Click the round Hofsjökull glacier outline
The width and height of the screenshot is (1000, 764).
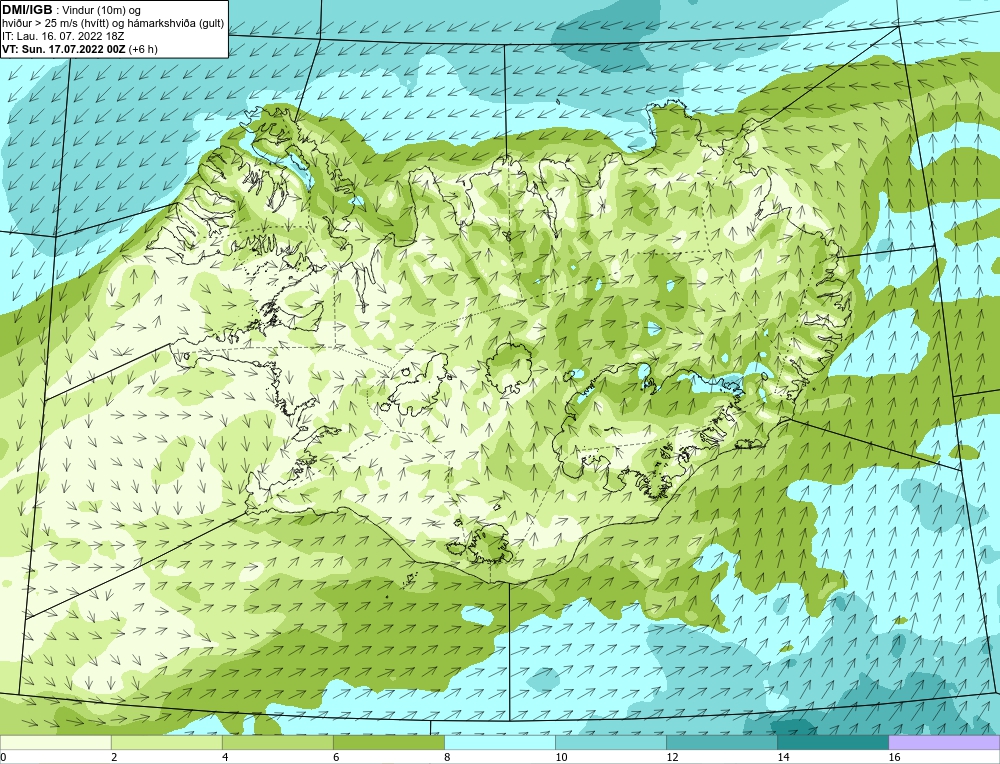coord(510,370)
